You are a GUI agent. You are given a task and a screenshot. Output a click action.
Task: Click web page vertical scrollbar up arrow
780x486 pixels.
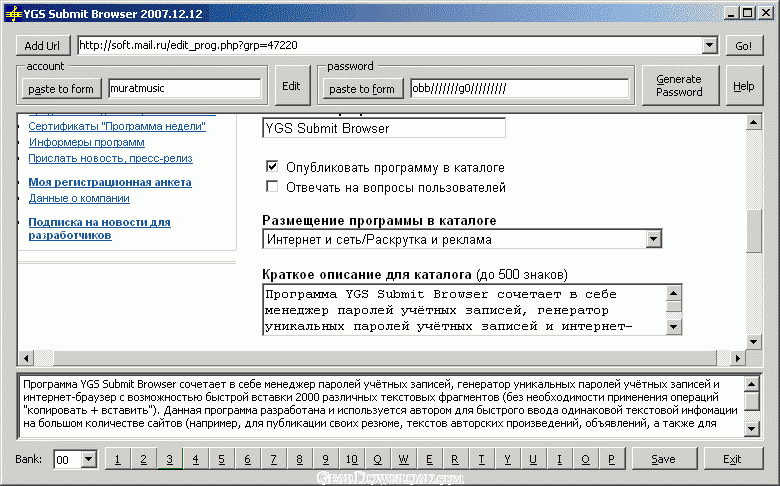[x=754, y=122]
